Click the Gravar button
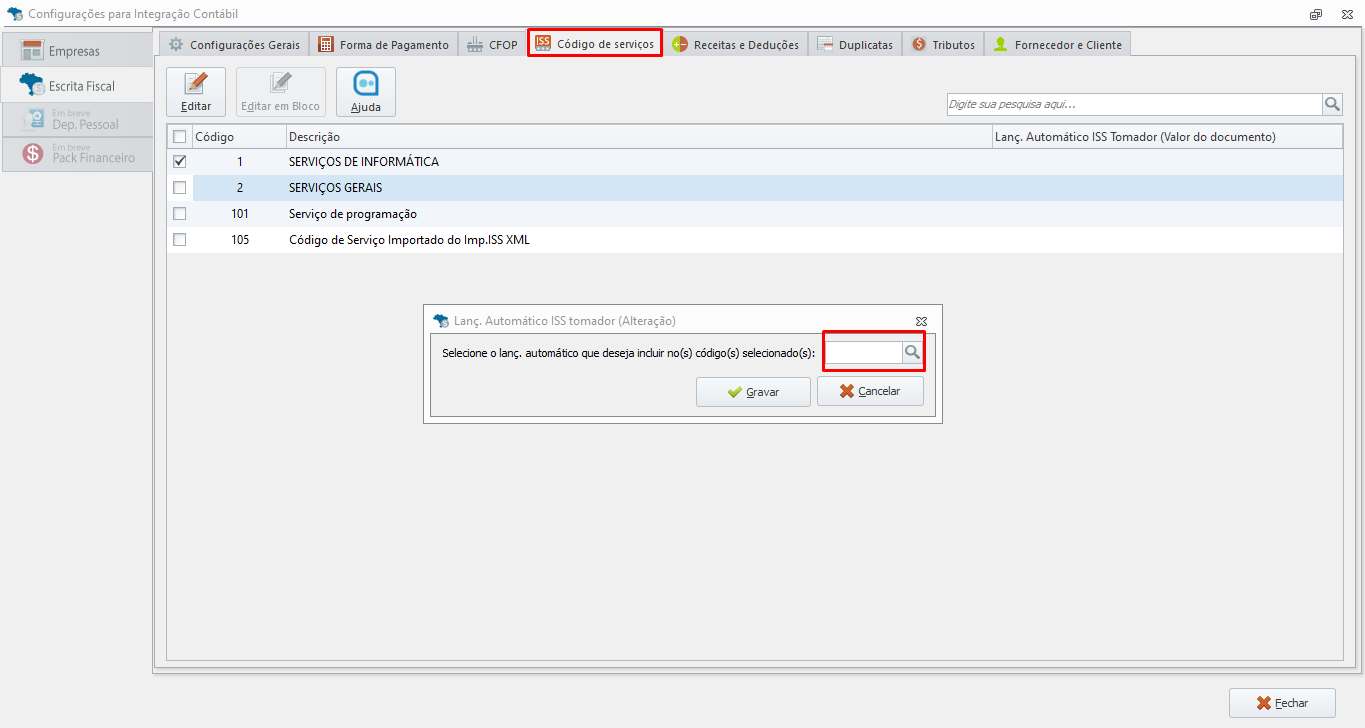 [x=753, y=392]
